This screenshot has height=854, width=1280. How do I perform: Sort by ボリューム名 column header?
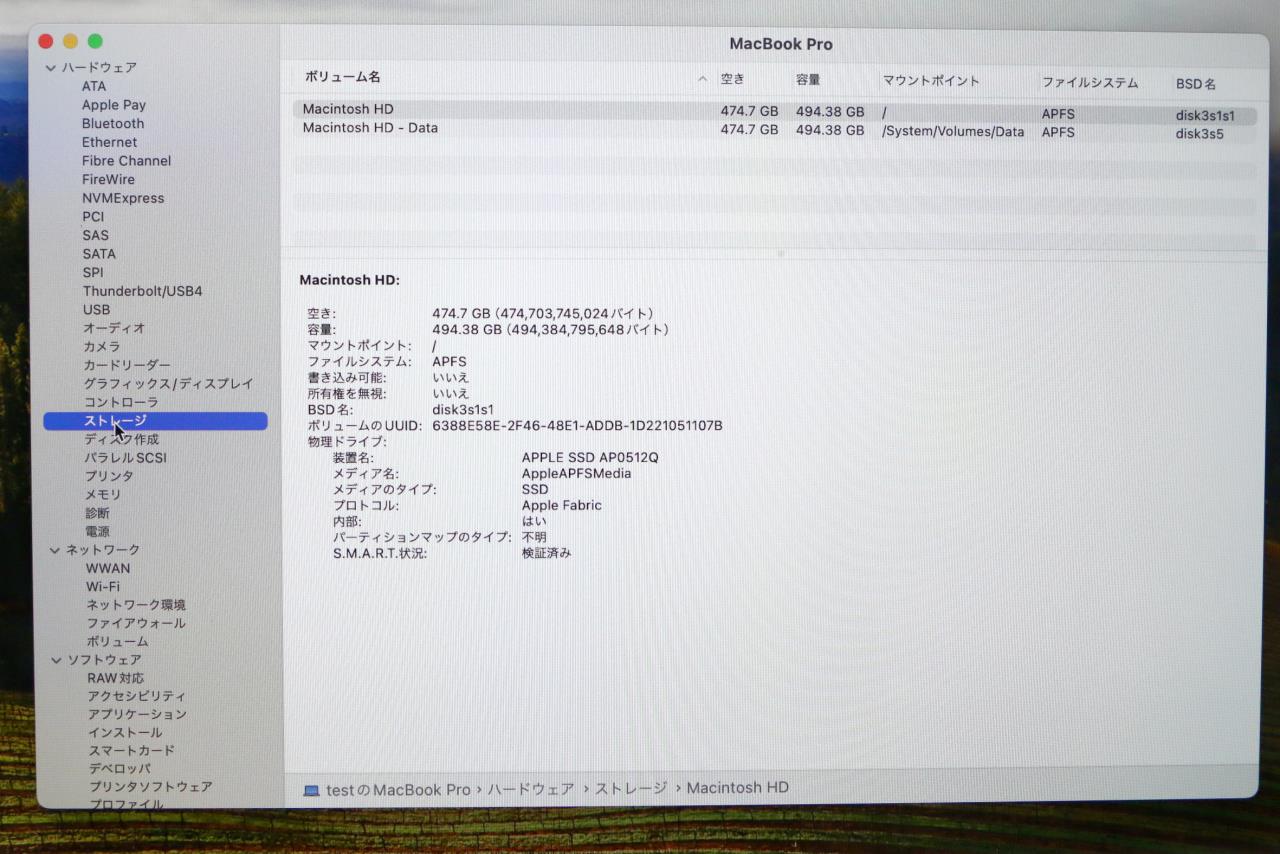click(342, 77)
